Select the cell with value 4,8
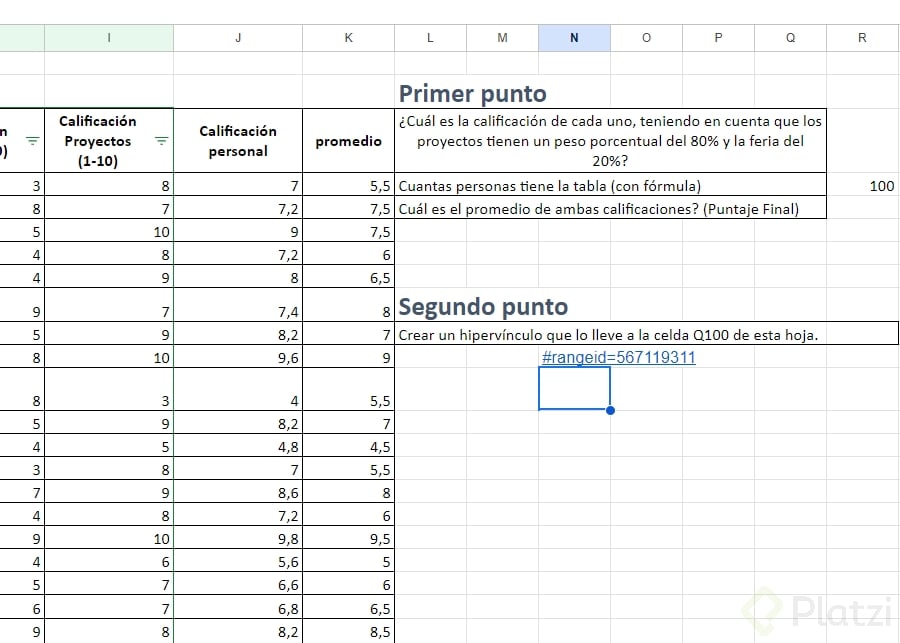 pyautogui.click(x=238, y=446)
